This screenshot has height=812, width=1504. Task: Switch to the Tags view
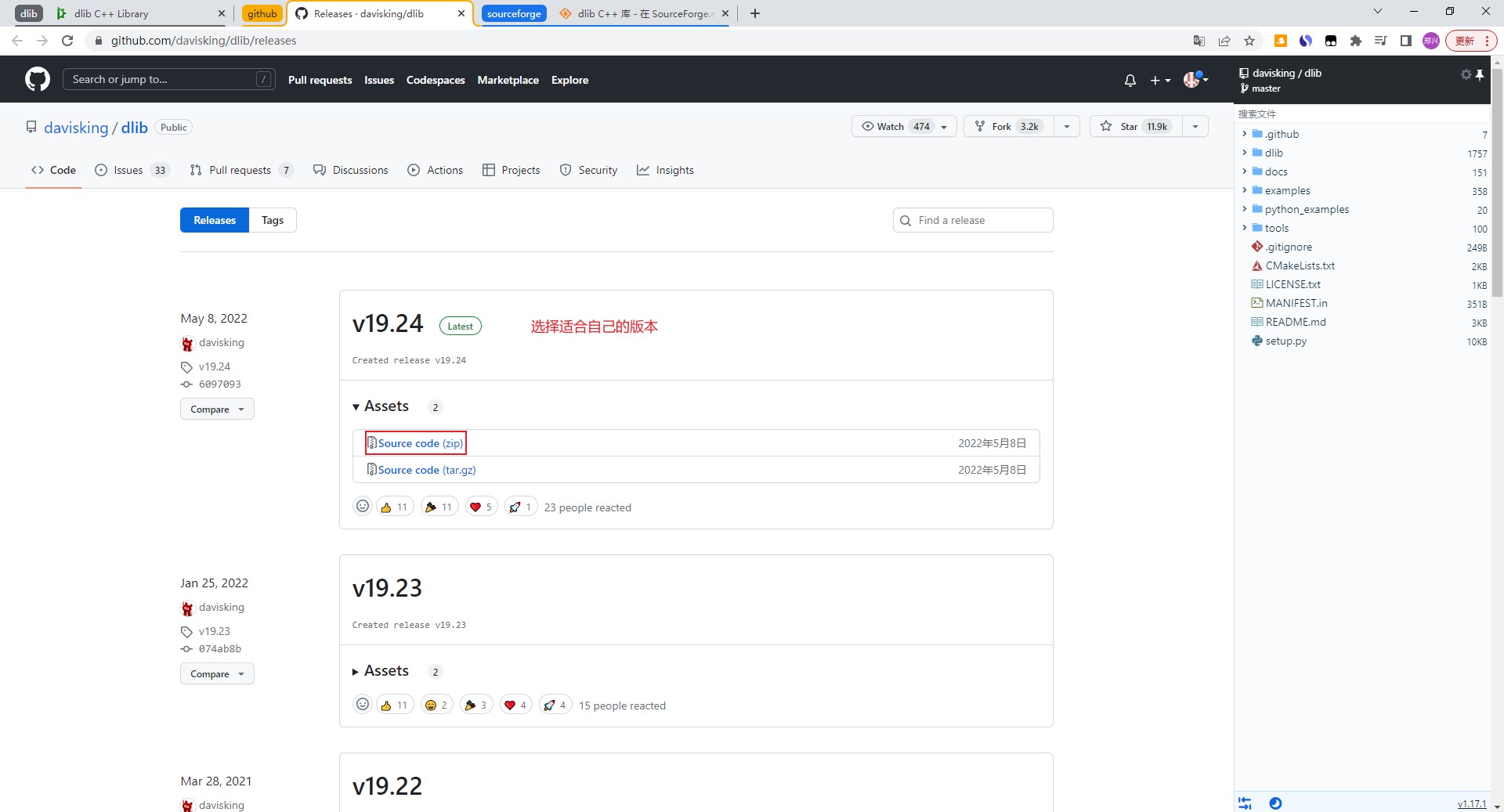(x=273, y=220)
